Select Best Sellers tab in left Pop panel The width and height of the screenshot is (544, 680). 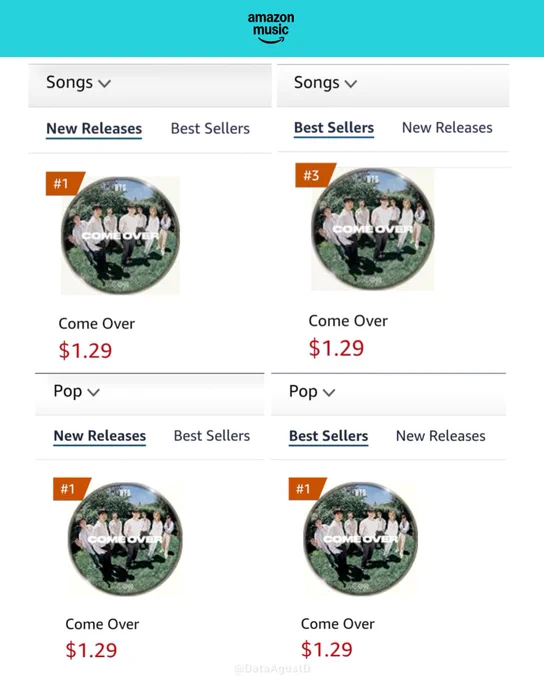[212, 435]
